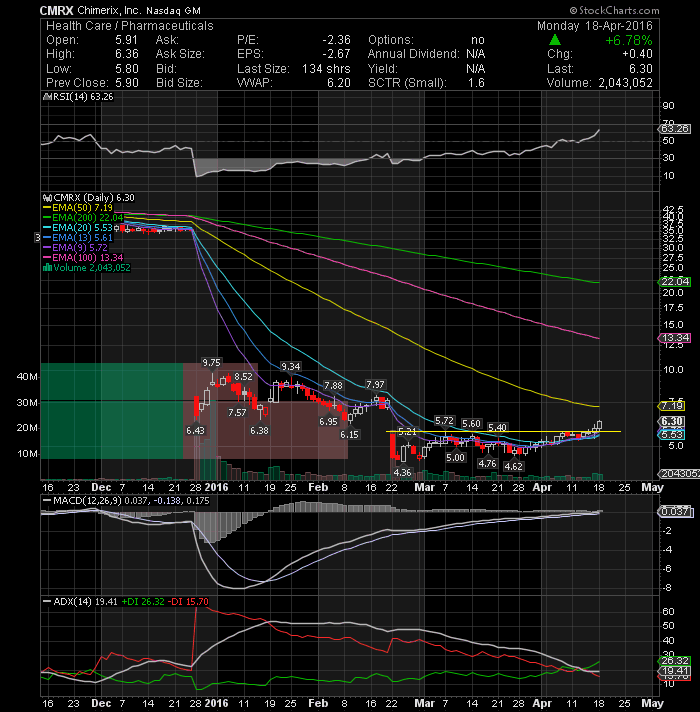Click the 4.36 low price label
Image resolution: width=700 pixels, height=712 pixels.
tap(402, 473)
